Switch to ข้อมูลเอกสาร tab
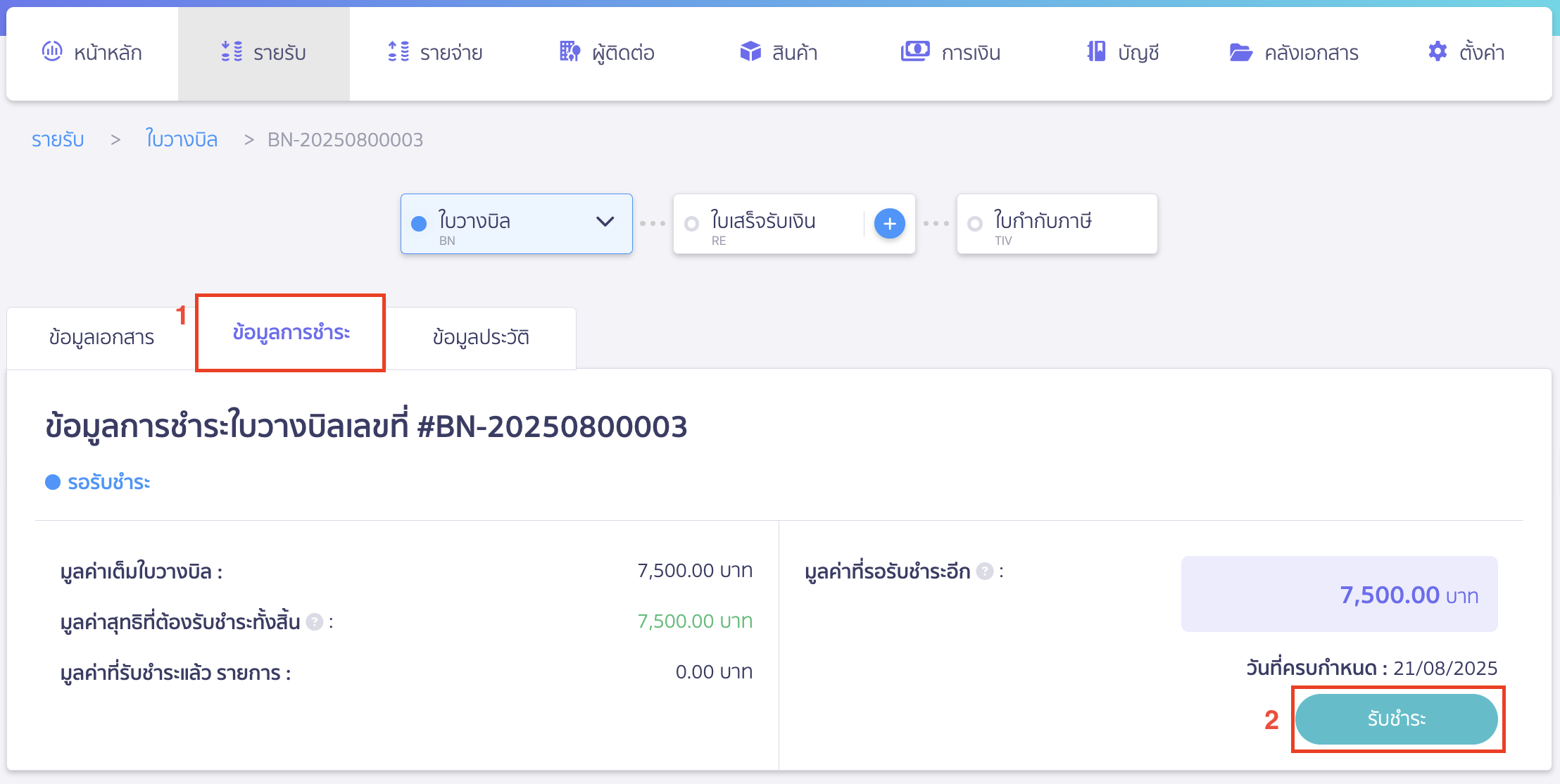Viewport: 1560px width, 784px height. coord(101,338)
